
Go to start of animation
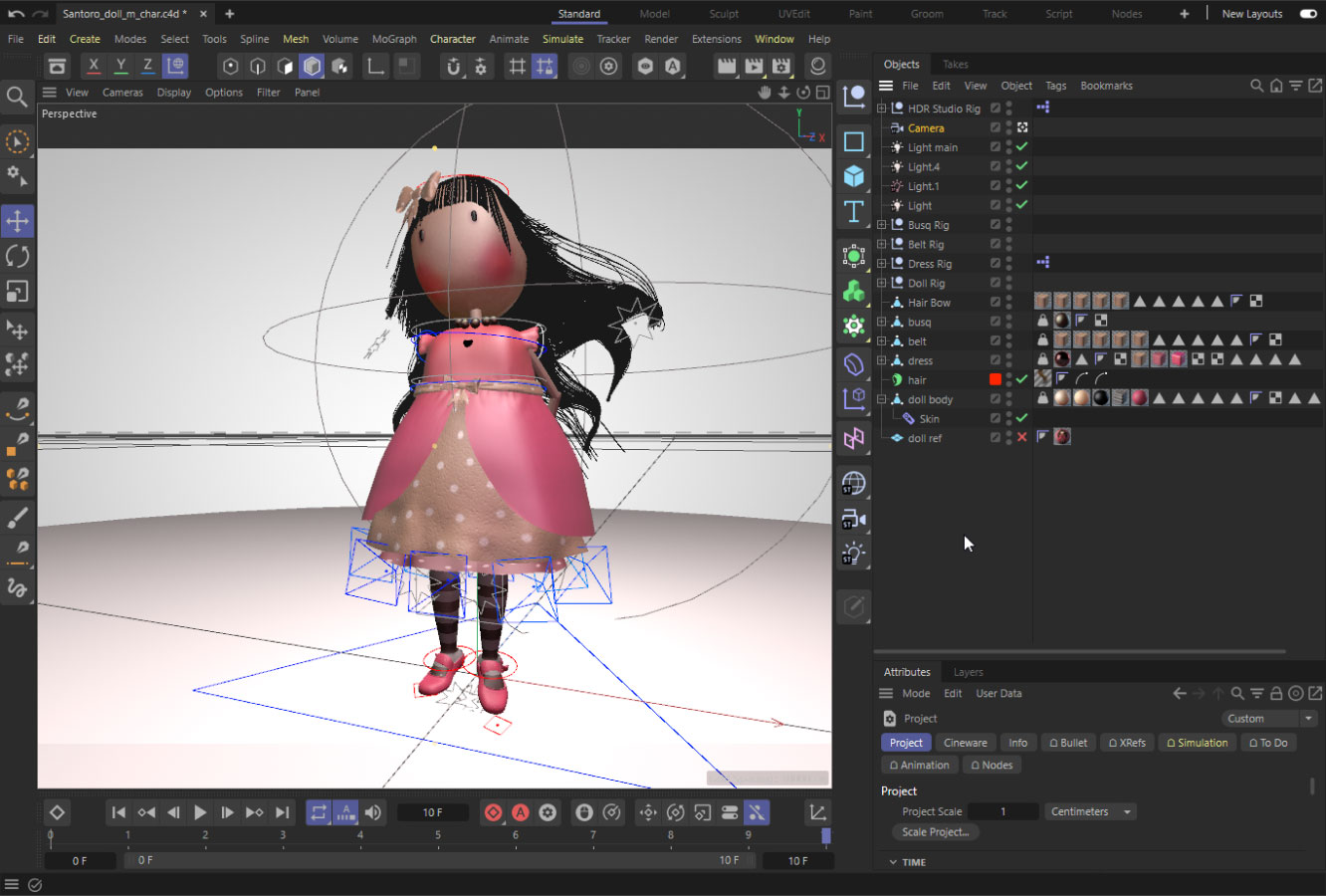coord(118,812)
